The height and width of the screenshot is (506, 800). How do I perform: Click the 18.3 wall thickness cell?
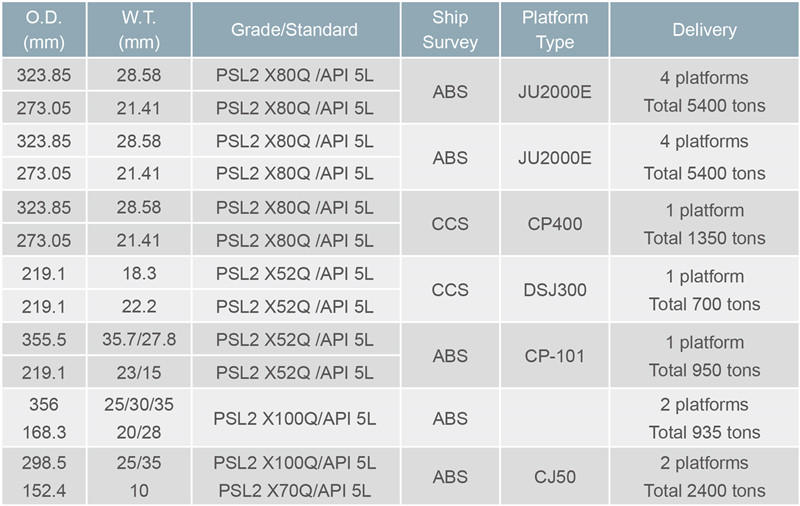139,273
